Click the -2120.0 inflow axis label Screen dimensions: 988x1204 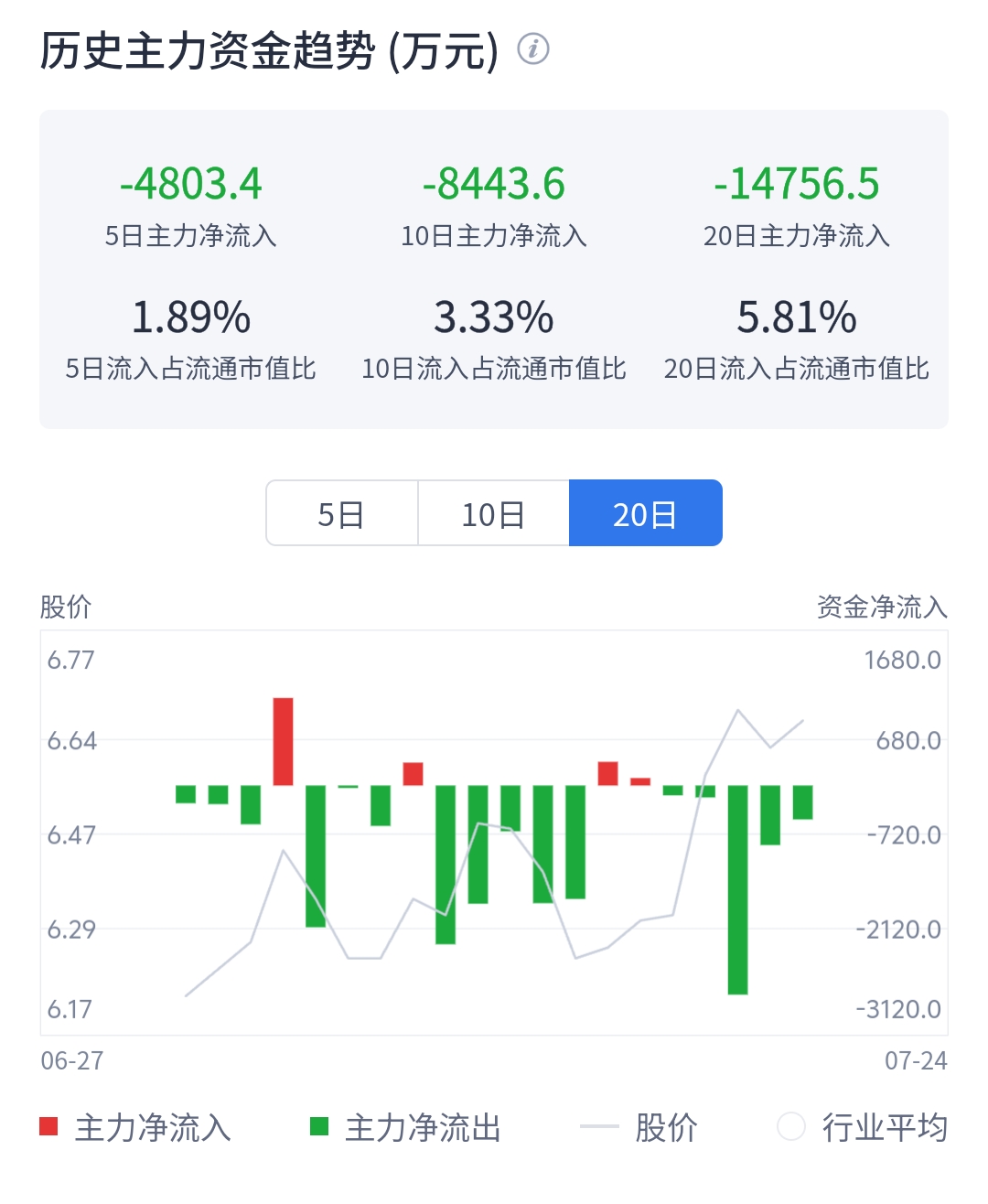(x=898, y=930)
